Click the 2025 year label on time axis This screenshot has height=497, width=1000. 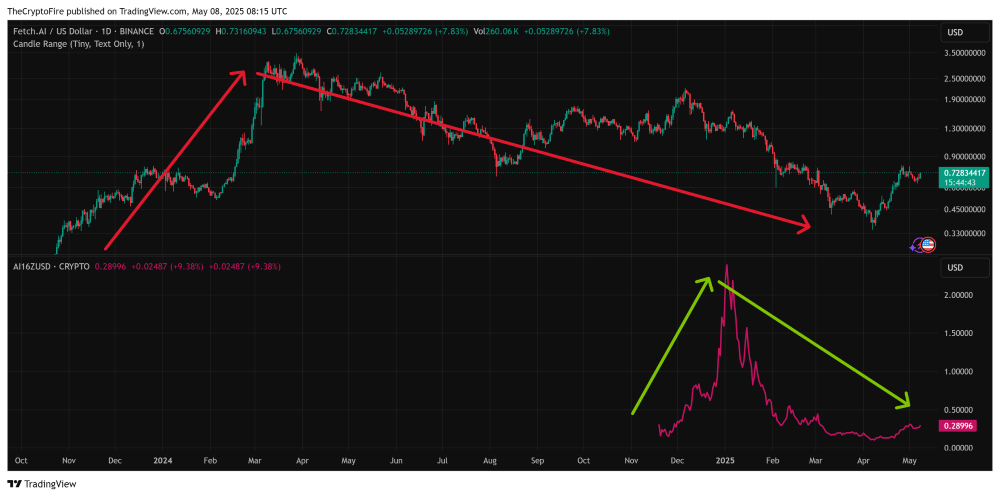pos(726,460)
